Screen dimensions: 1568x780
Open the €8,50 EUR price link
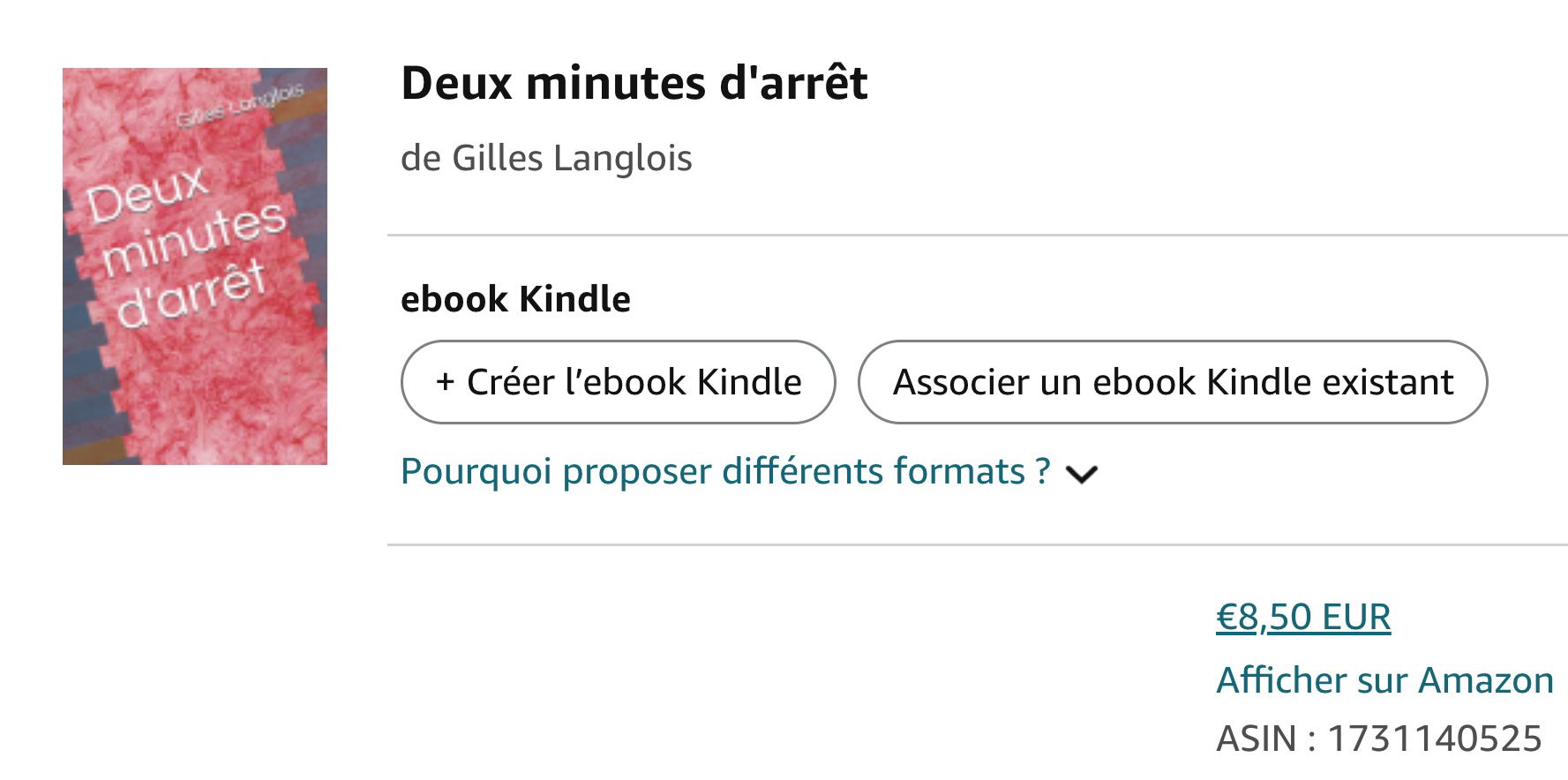pyautogui.click(x=1302, y=617)
